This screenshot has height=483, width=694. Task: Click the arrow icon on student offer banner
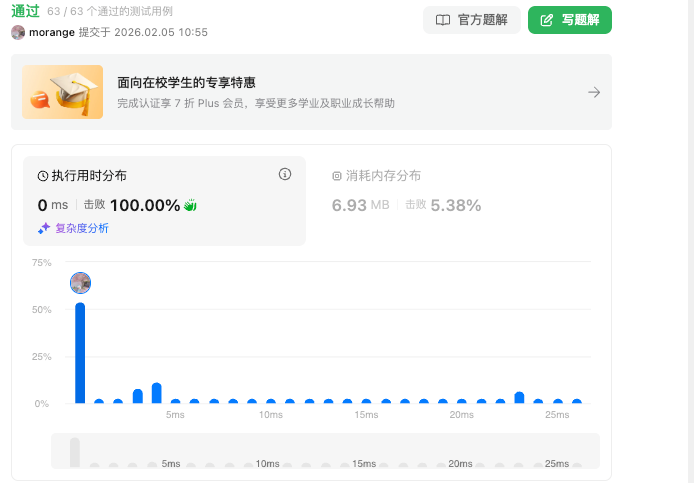[x=594, y=92]
